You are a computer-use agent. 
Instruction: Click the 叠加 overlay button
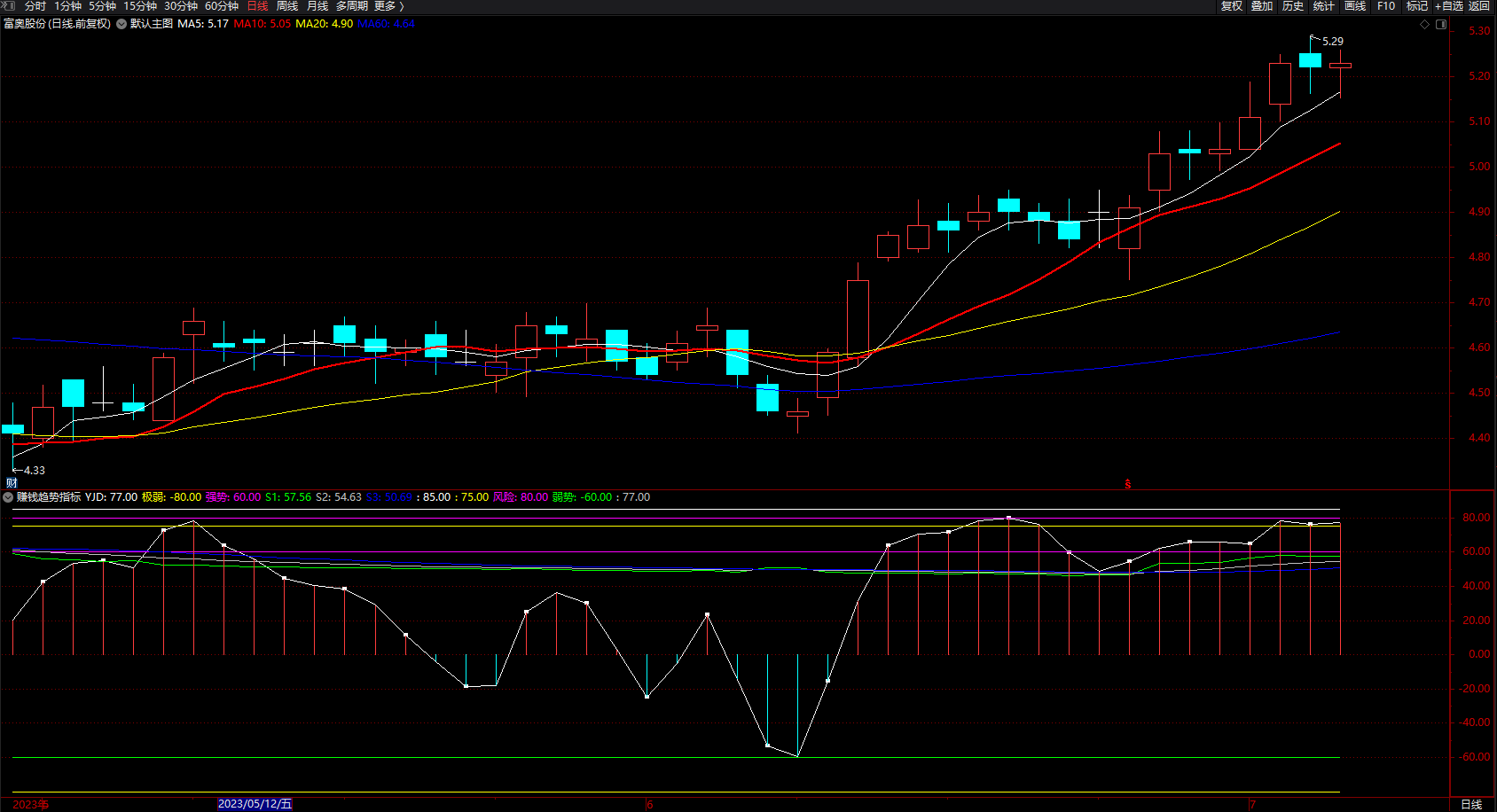pyautogui.click(x=1262, y=6)
